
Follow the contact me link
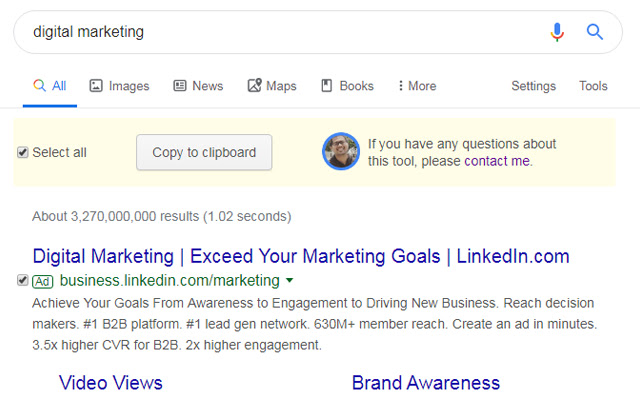point(498,161)
